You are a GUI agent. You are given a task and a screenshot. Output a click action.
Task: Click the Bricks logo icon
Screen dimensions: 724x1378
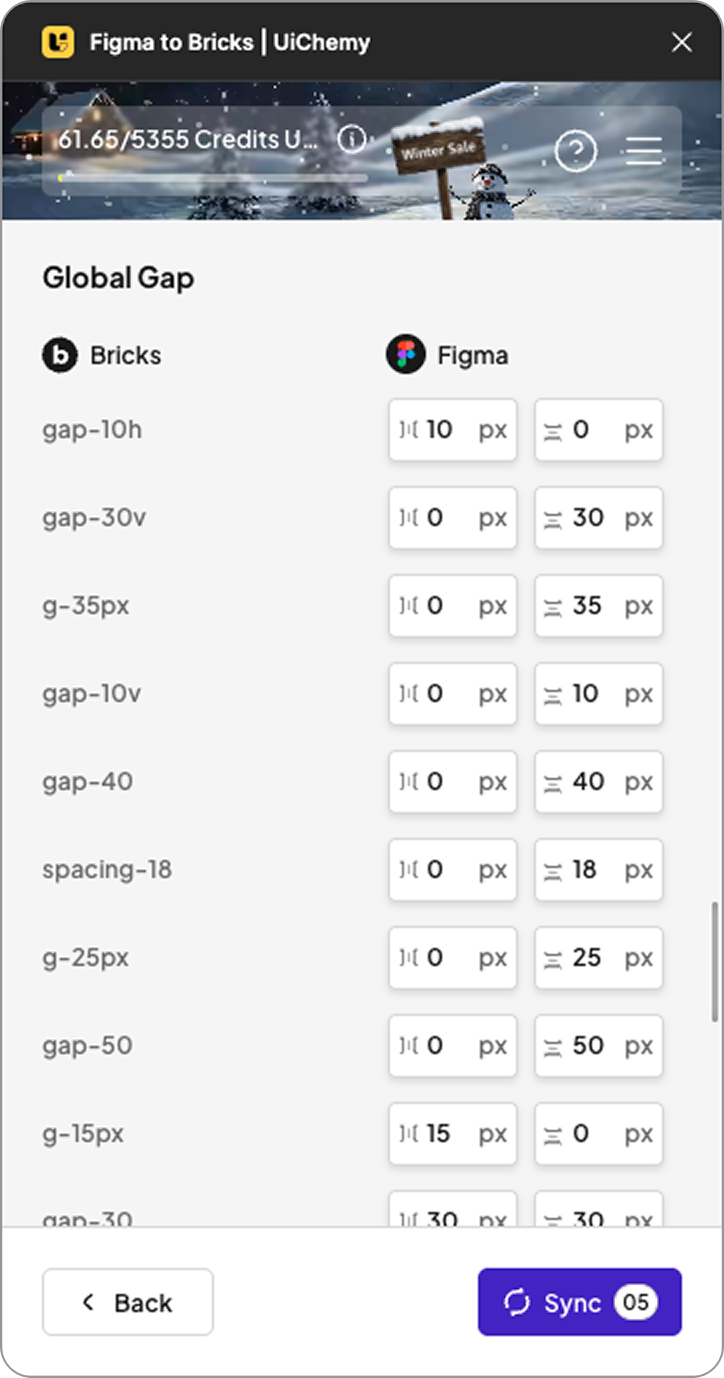[60, 355]
